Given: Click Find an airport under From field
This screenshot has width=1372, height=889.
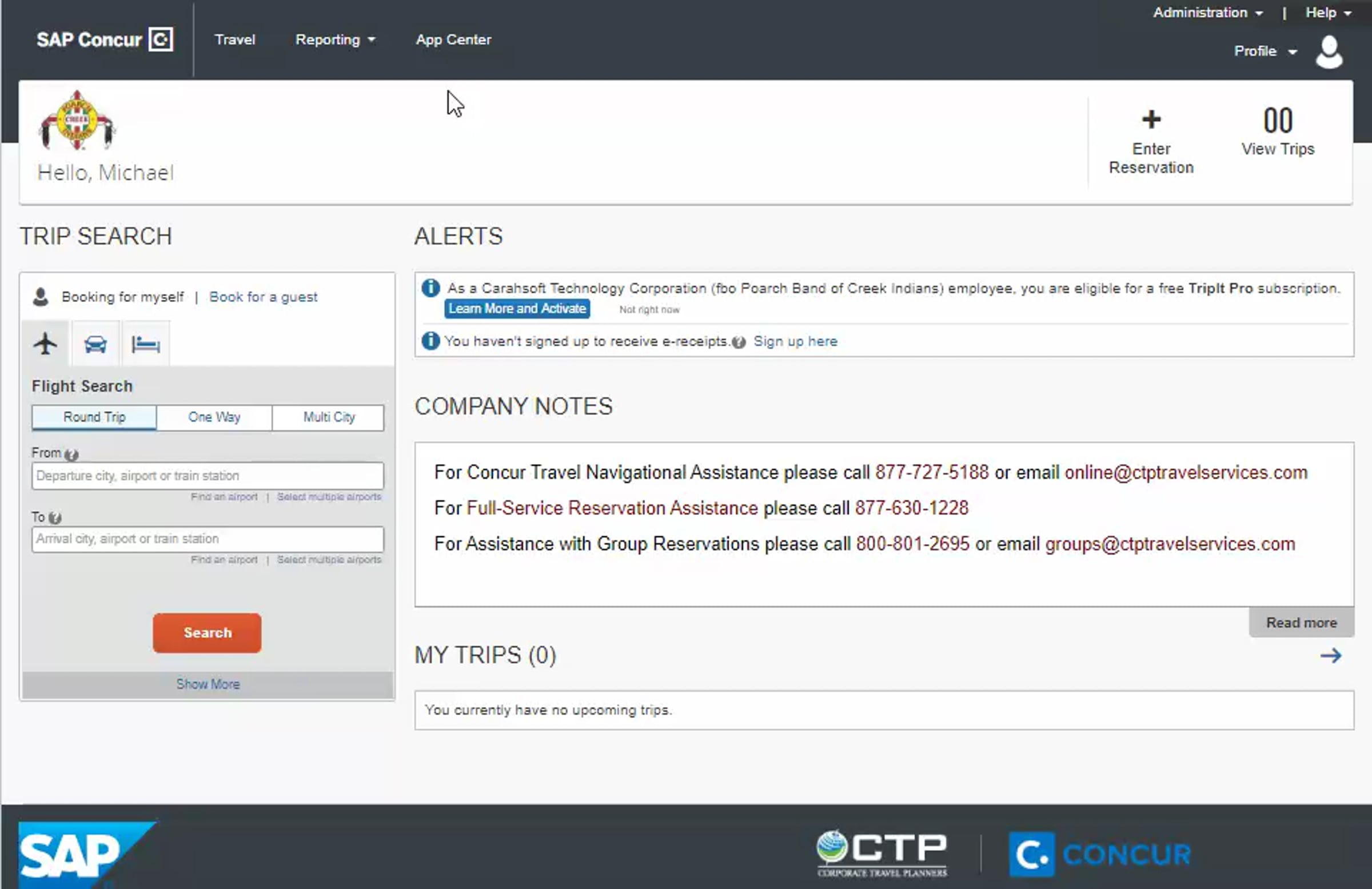Looking at the screenshot, I should pyautogui.click(x=224, y=497).
